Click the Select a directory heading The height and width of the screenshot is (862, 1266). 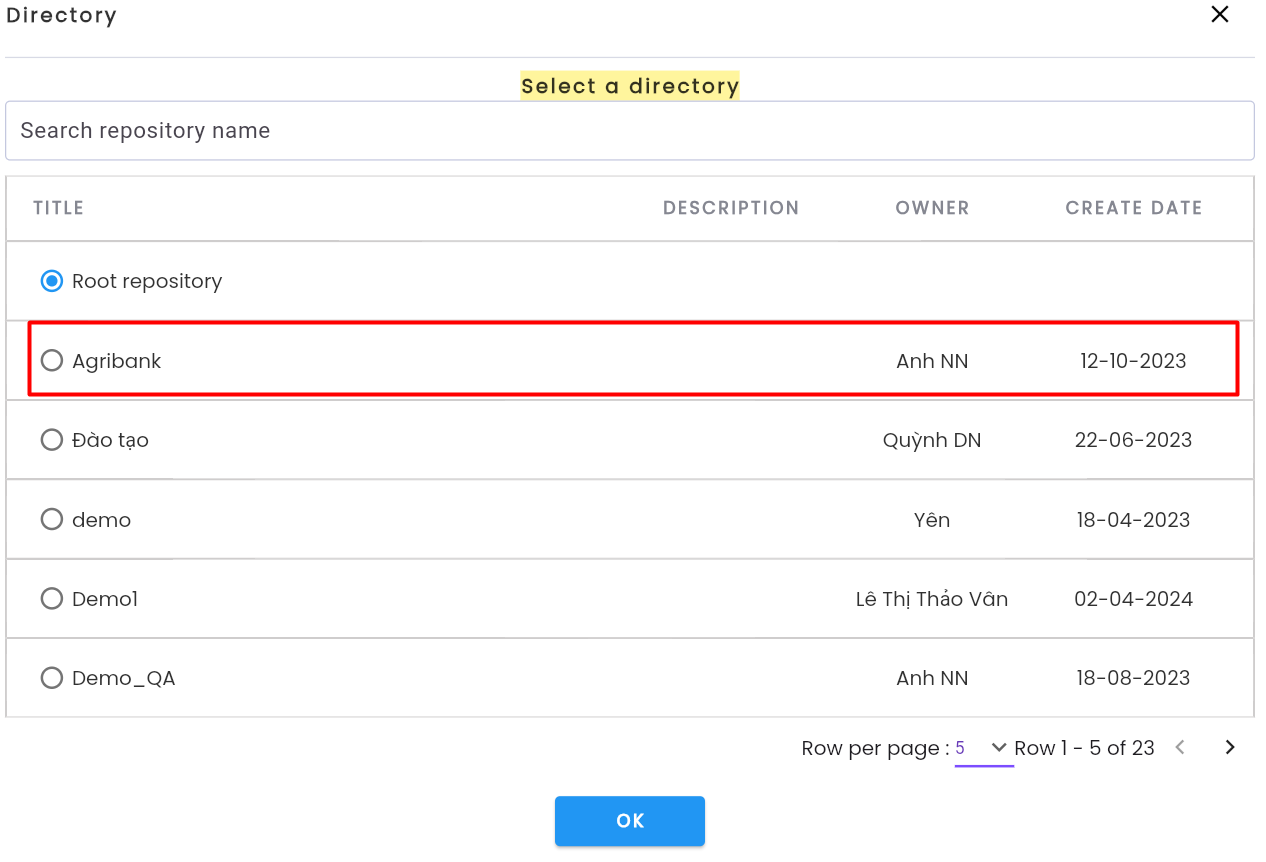point(630,86)
